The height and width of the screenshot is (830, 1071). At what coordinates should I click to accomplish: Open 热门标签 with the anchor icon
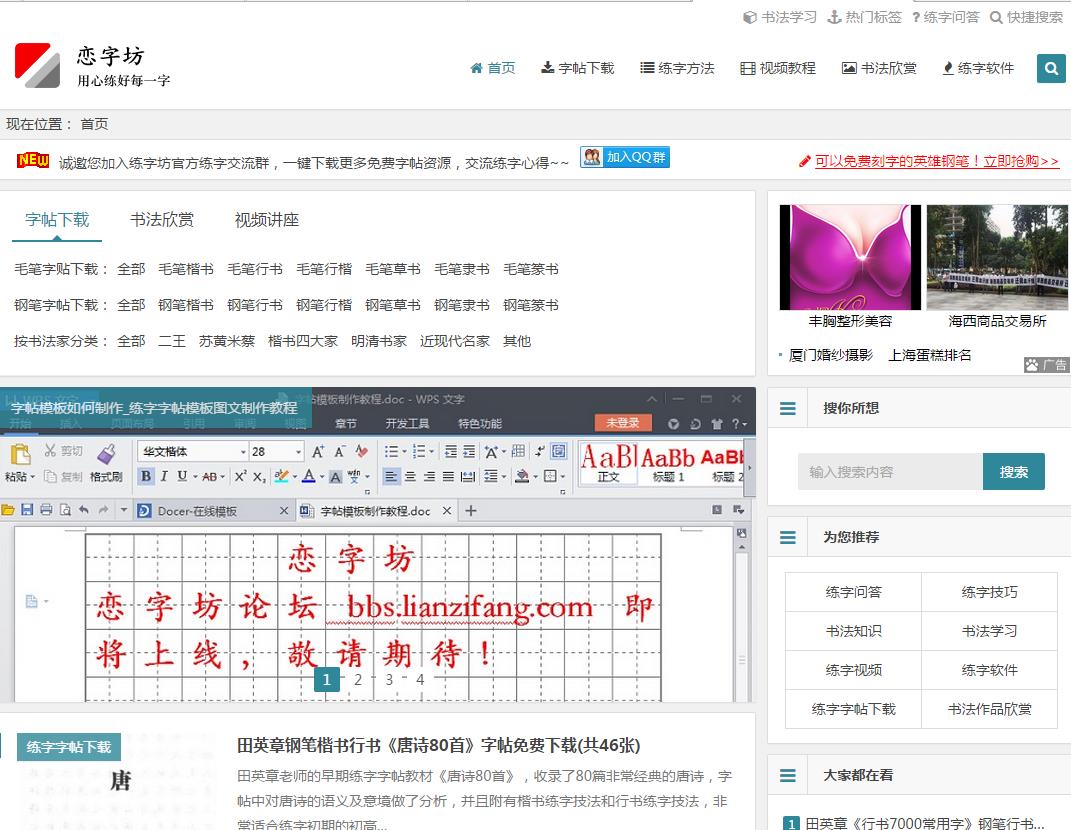point(864,17)
